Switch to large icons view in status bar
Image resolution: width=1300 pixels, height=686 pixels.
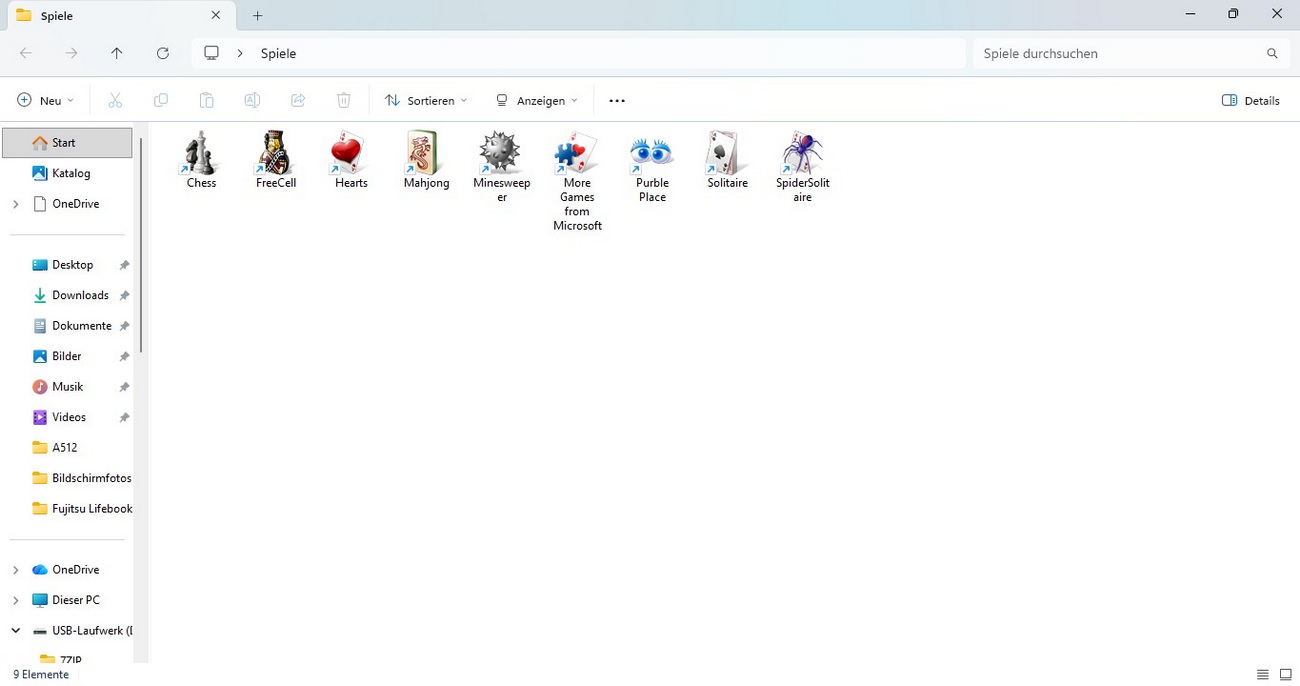coord(1286,675)
